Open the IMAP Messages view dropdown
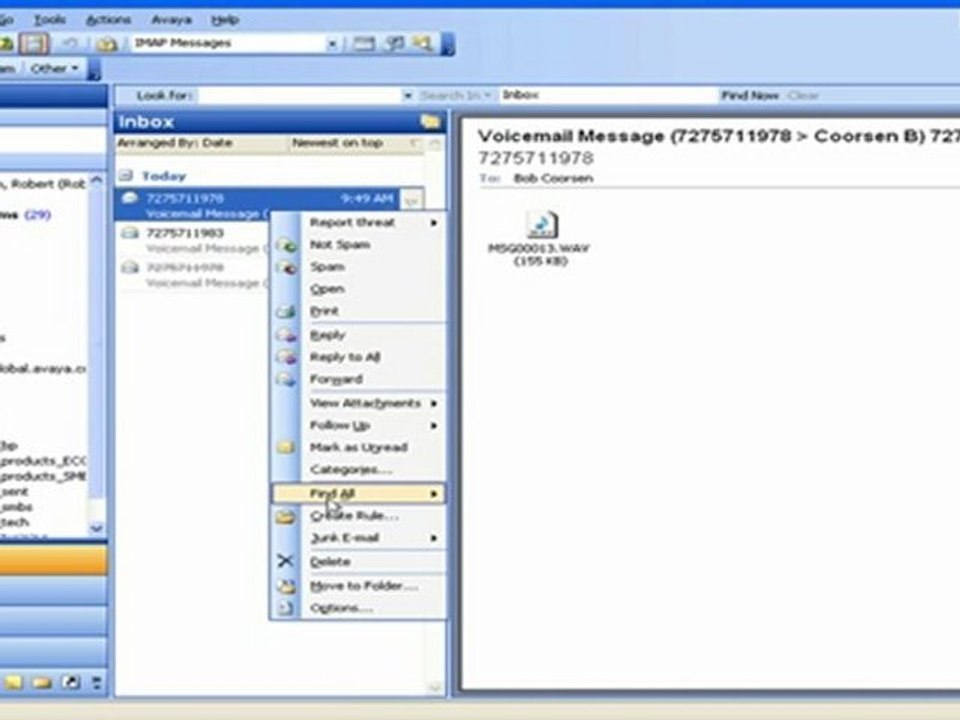This screenshot has height=720, width=960. 332,43
